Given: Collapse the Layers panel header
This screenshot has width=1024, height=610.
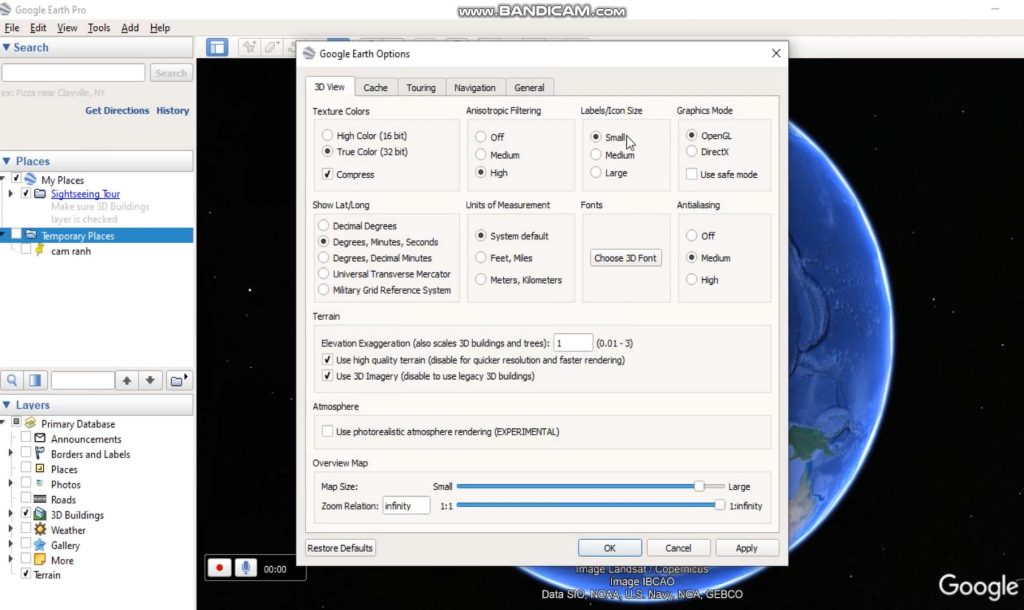Looking at the screenshot, I should tap(7, 405).
